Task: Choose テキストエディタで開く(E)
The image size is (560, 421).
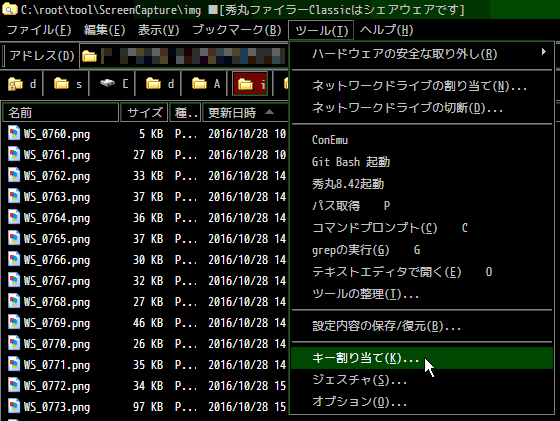Action: (422, 272)
